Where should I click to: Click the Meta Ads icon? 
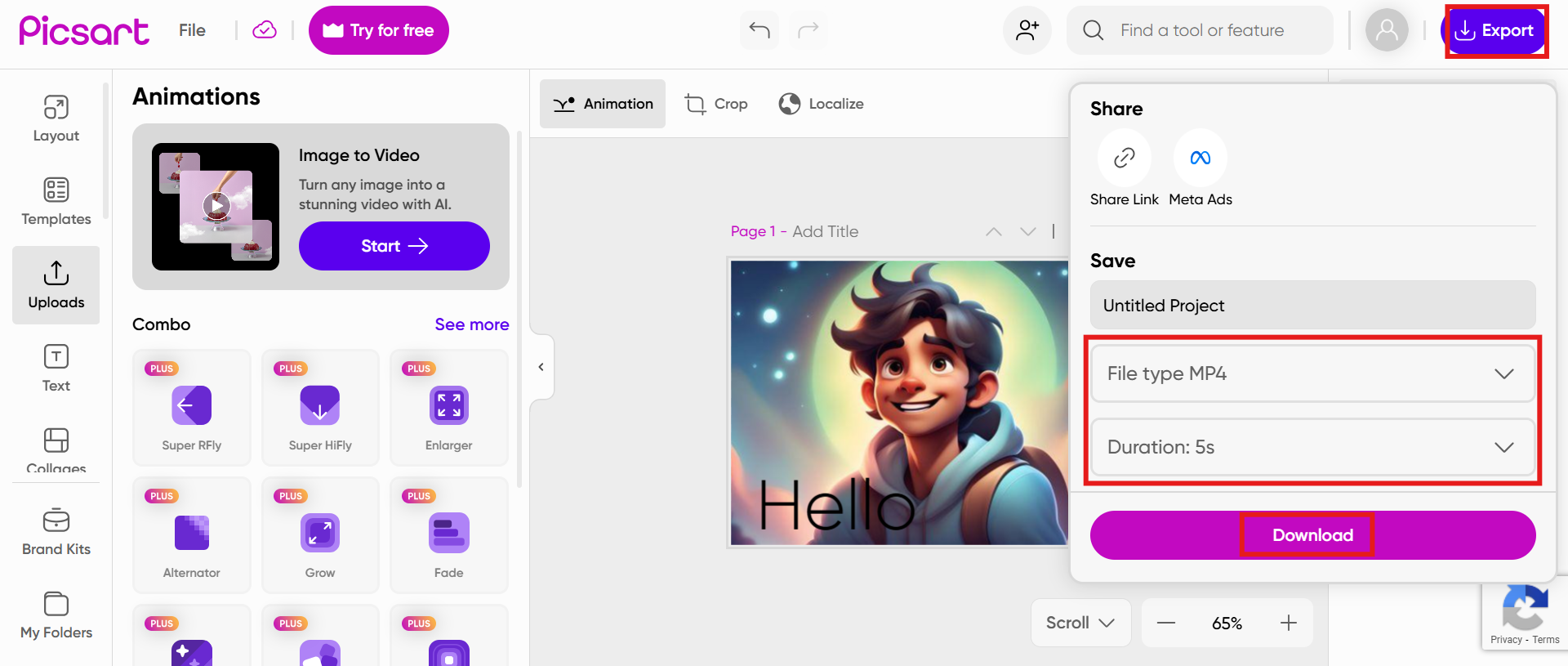[1200, 158]
